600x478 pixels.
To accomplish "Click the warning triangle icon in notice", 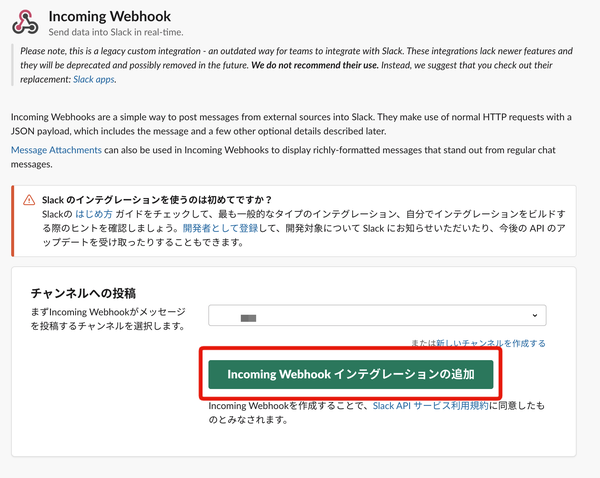I will point(29,200).
